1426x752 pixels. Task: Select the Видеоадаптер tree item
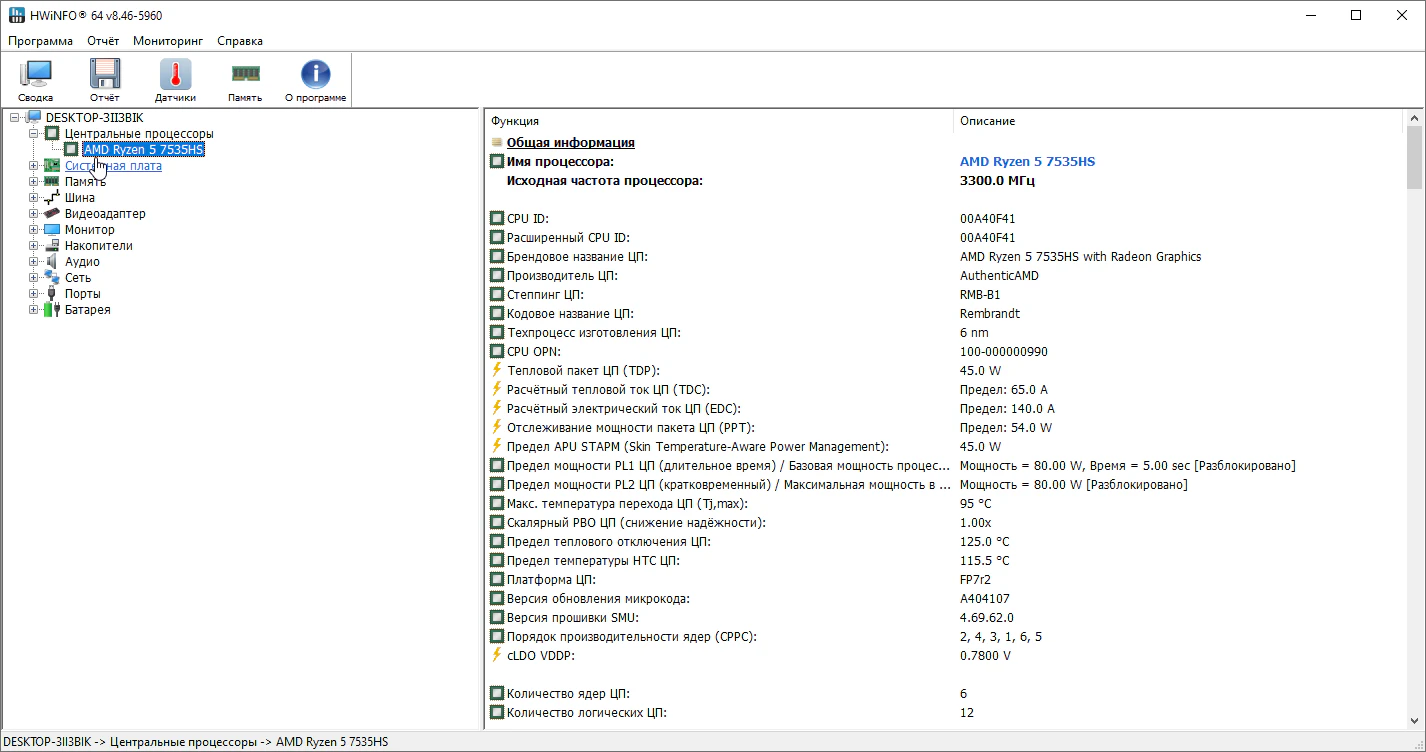click(x=105, y=214)
